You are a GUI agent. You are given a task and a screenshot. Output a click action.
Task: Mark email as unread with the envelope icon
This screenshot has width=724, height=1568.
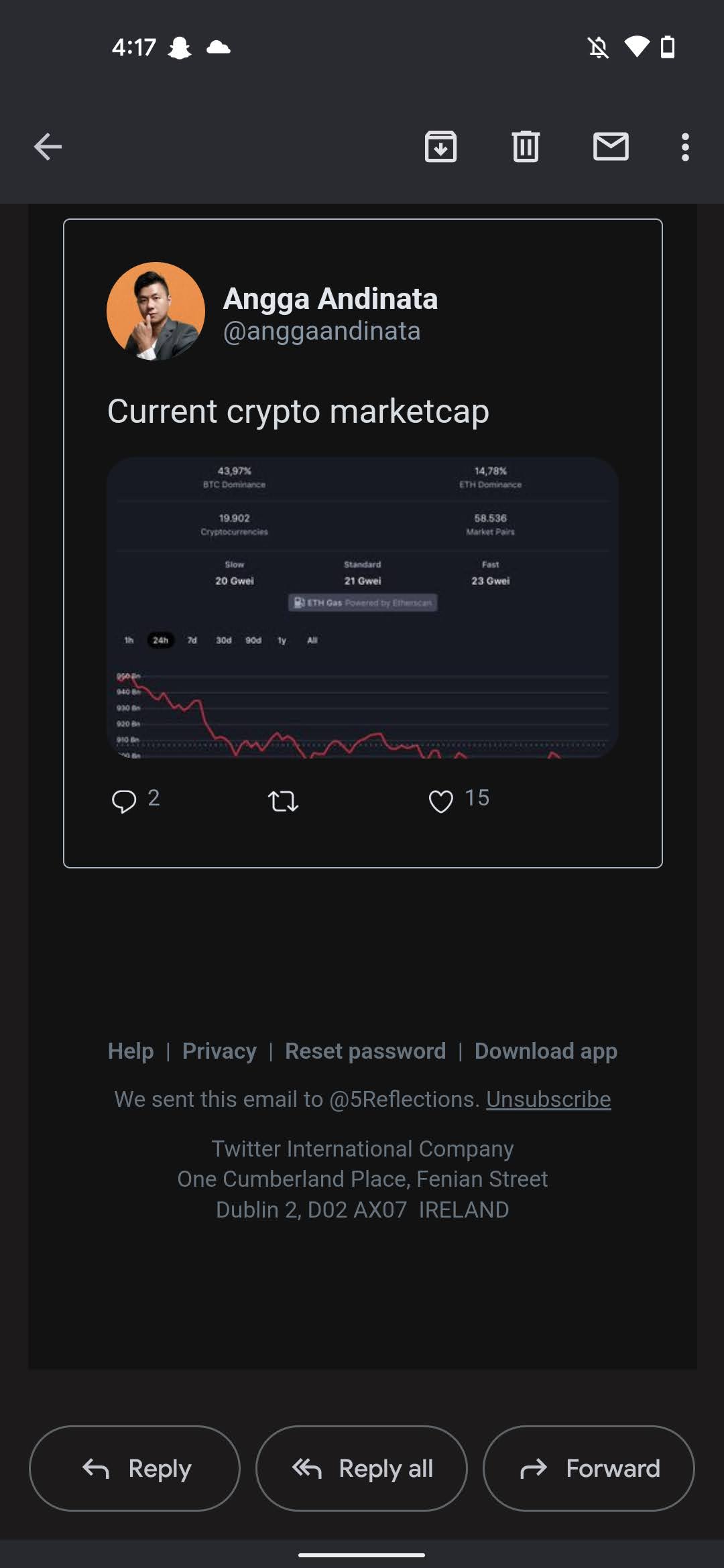(611, 147)
